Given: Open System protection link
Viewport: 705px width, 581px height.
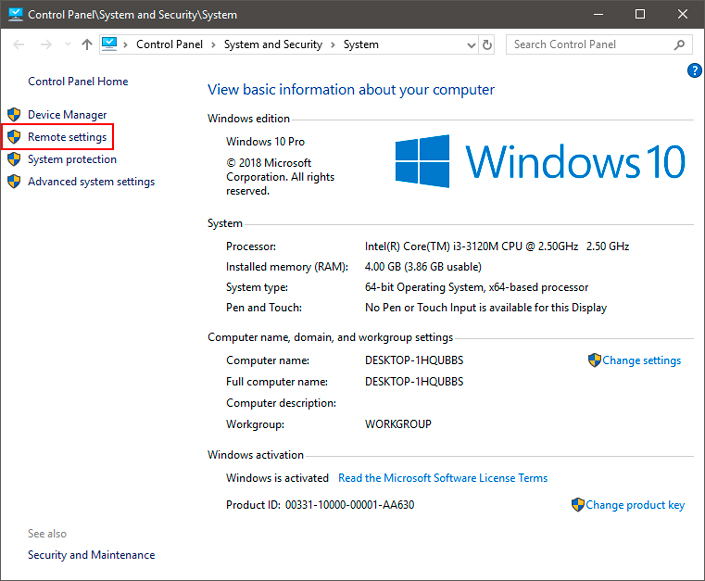Looking at the screenshot, I should 72,160.
